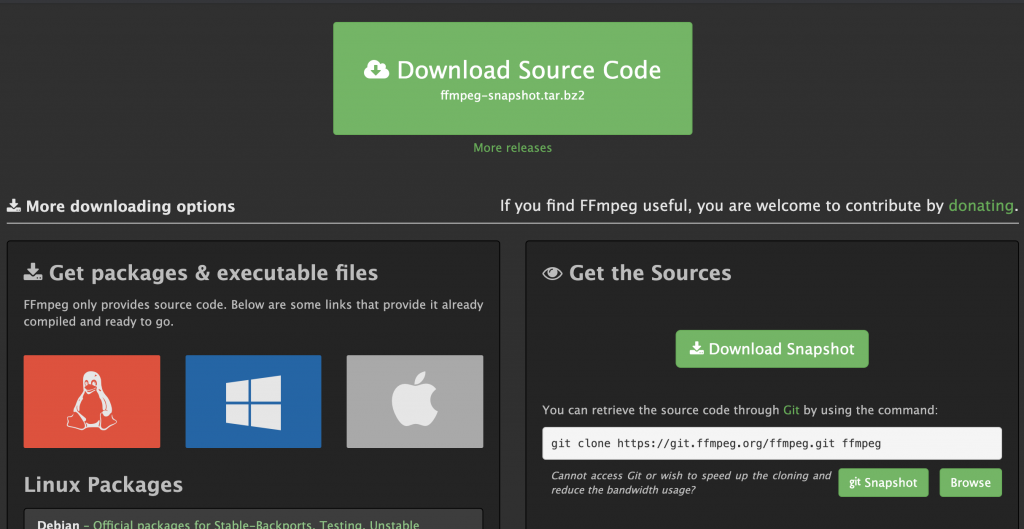Select the Apple logo tile
1024x529 pixels.
[415, 402]
